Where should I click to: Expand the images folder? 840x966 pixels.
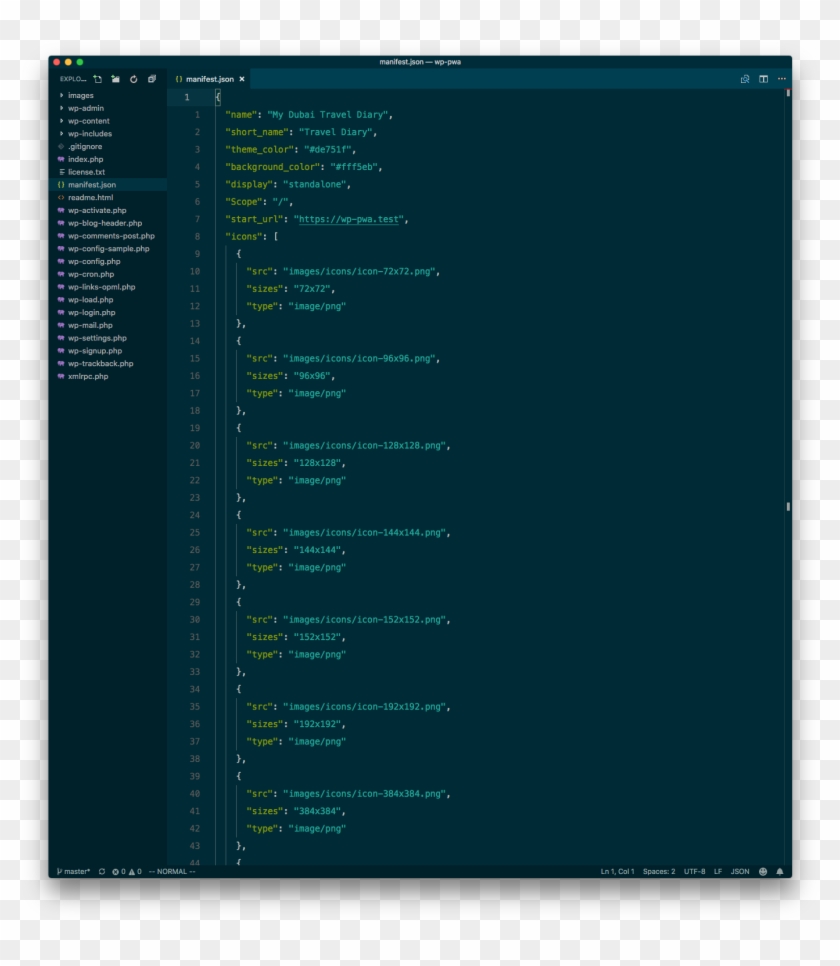pos(80,96)
